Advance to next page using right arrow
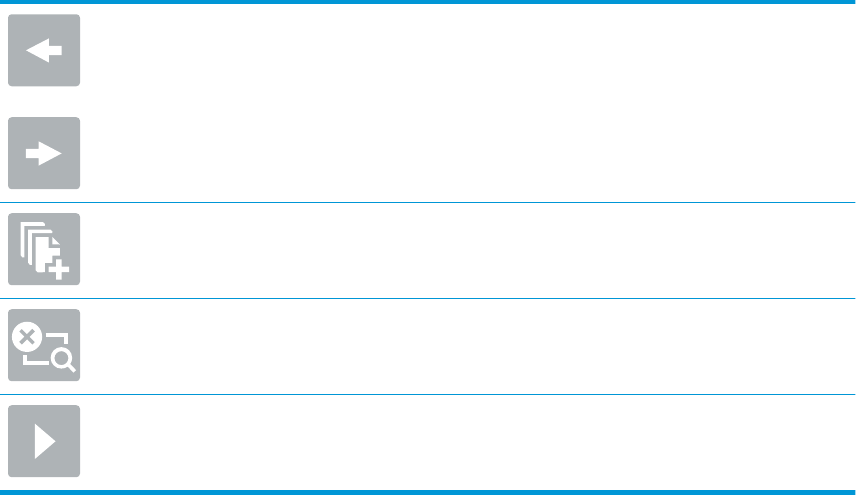 tap(44, 153)
